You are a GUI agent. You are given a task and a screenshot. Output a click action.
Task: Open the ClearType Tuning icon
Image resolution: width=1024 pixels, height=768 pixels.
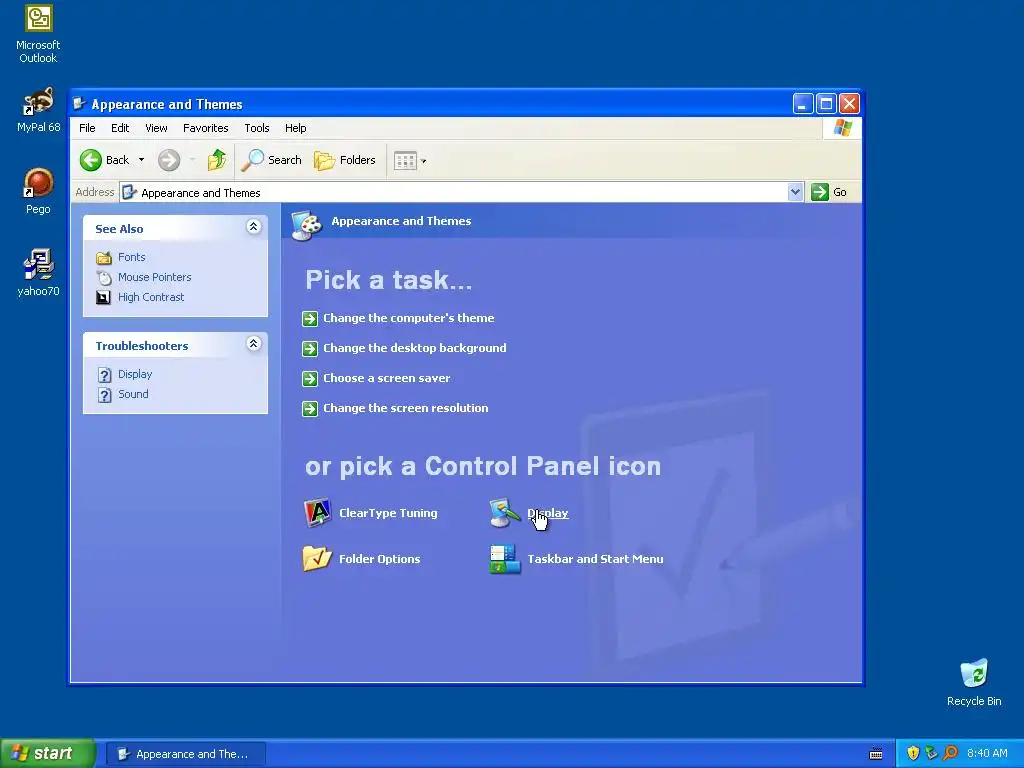[317, 513]
